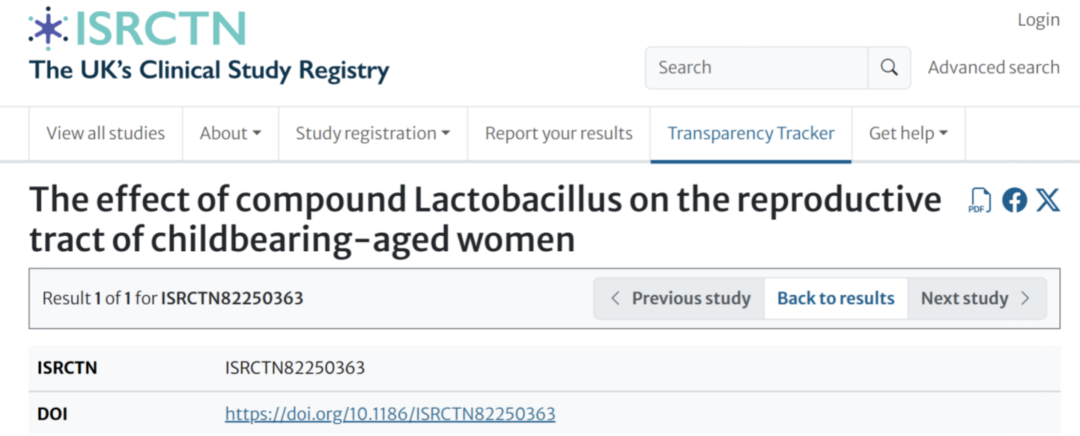
Task: Go to View all studies
Action: coord(105,133)
